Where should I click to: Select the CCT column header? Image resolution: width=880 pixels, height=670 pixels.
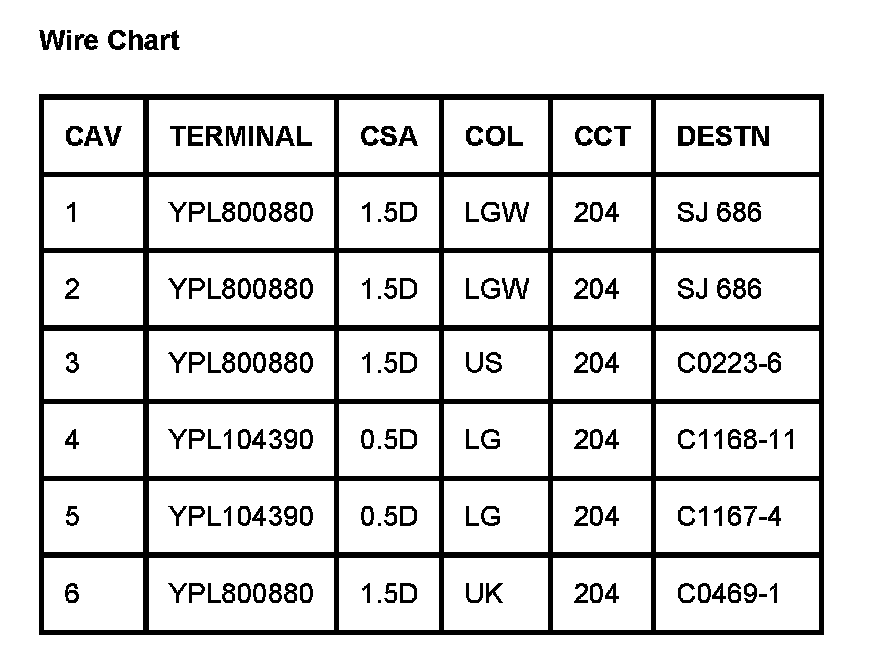click(x=602, y=136)
